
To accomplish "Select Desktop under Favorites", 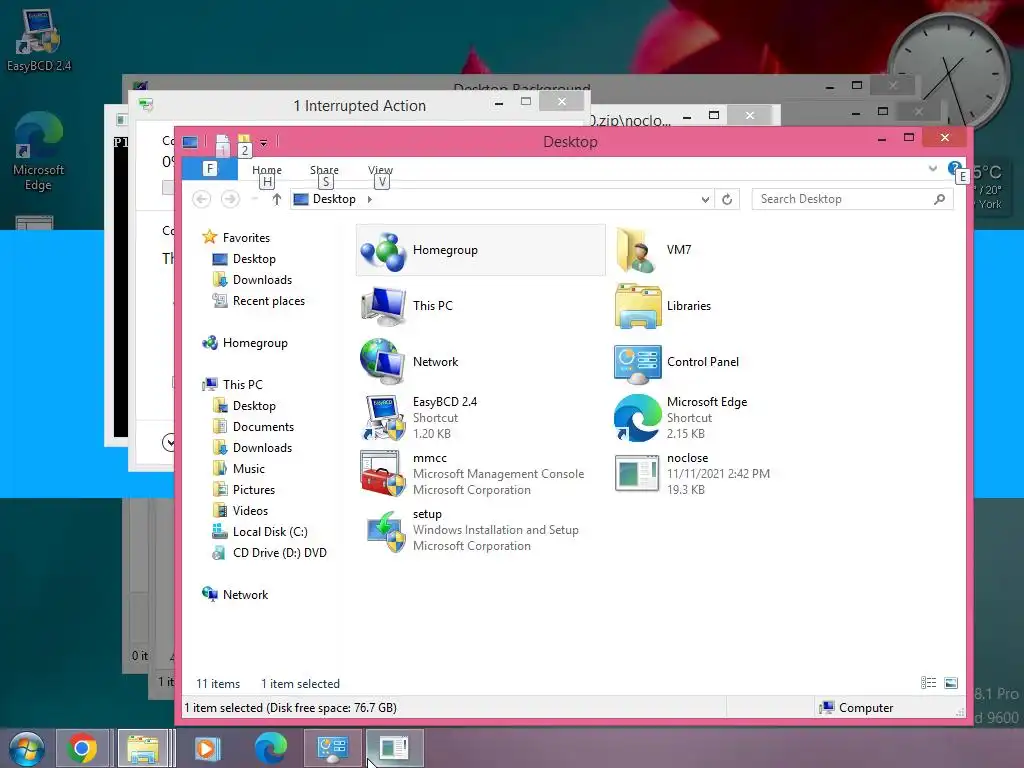I will 254,259.
